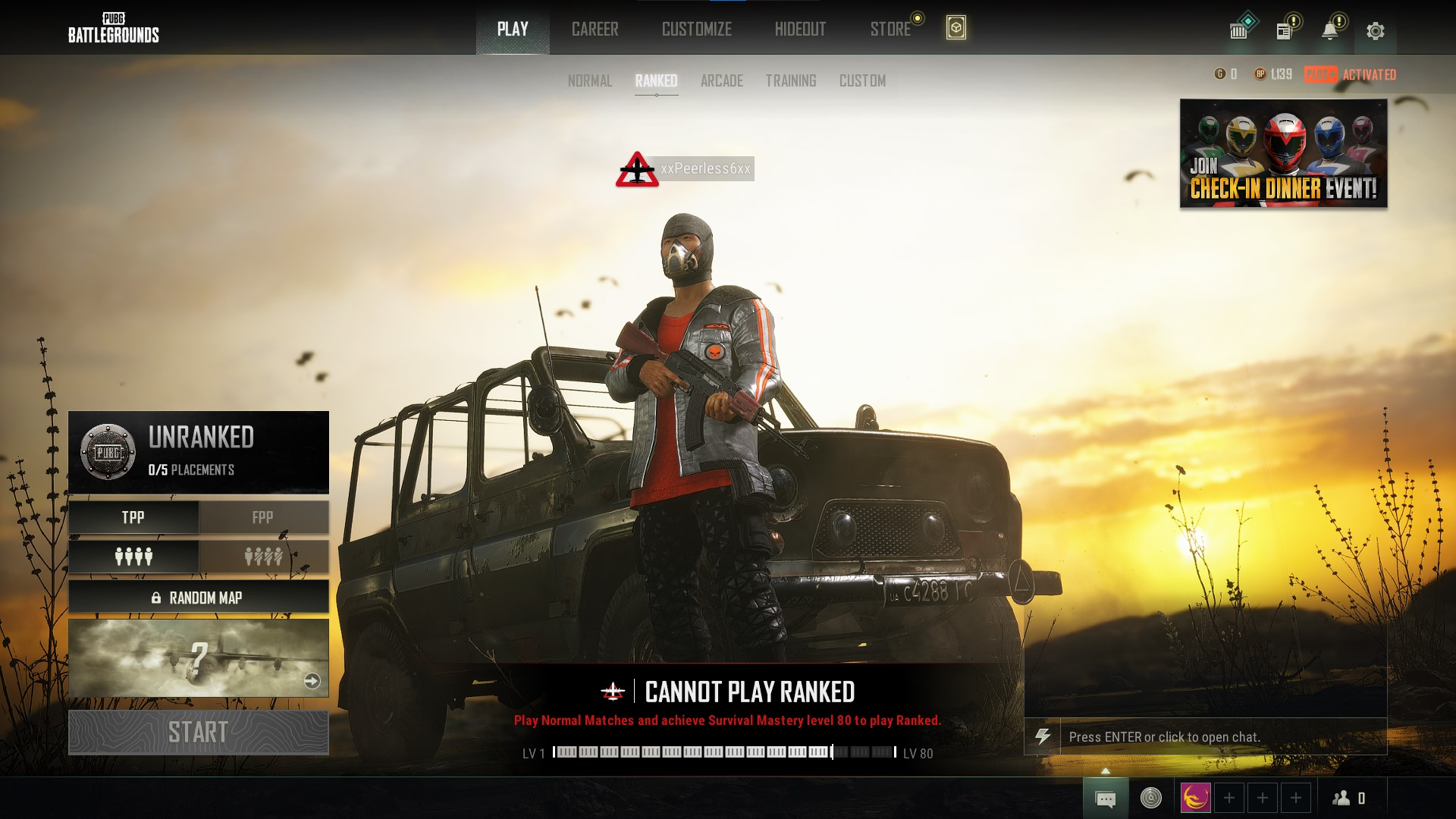Open the CAREER menu section
1456x819 pixels.
tap(594, 29)
